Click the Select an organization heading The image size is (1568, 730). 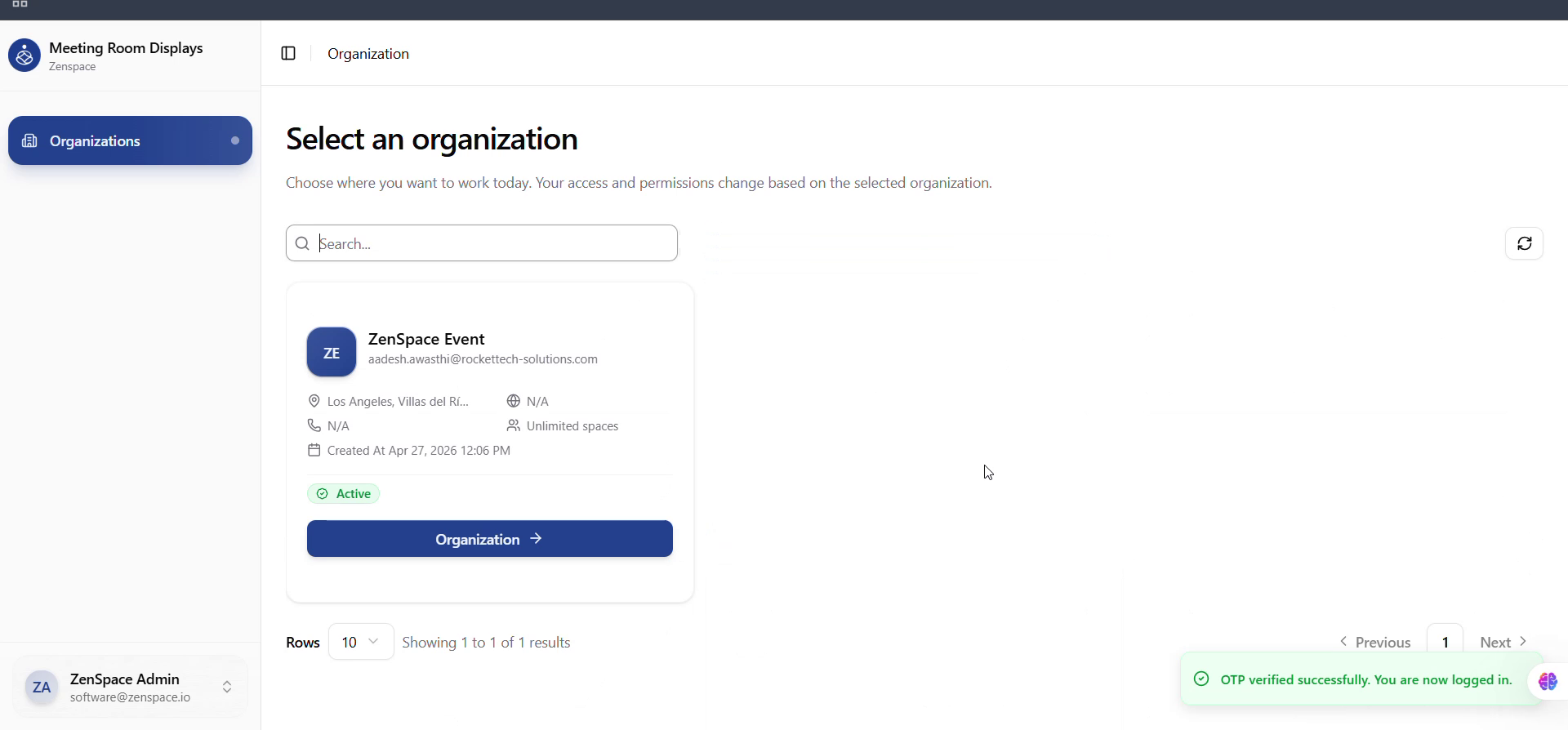(432, 139)
